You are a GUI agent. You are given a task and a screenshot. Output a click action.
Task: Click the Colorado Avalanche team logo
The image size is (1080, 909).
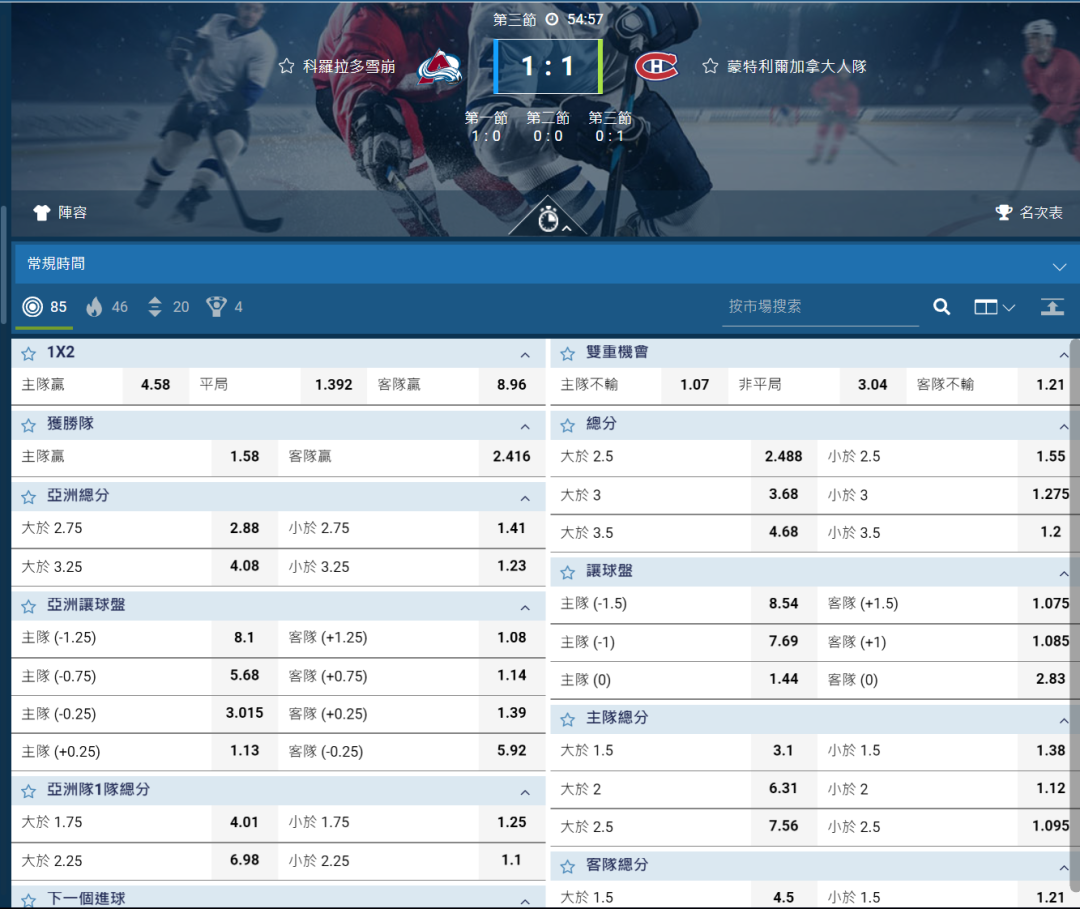tap(440, 67)
